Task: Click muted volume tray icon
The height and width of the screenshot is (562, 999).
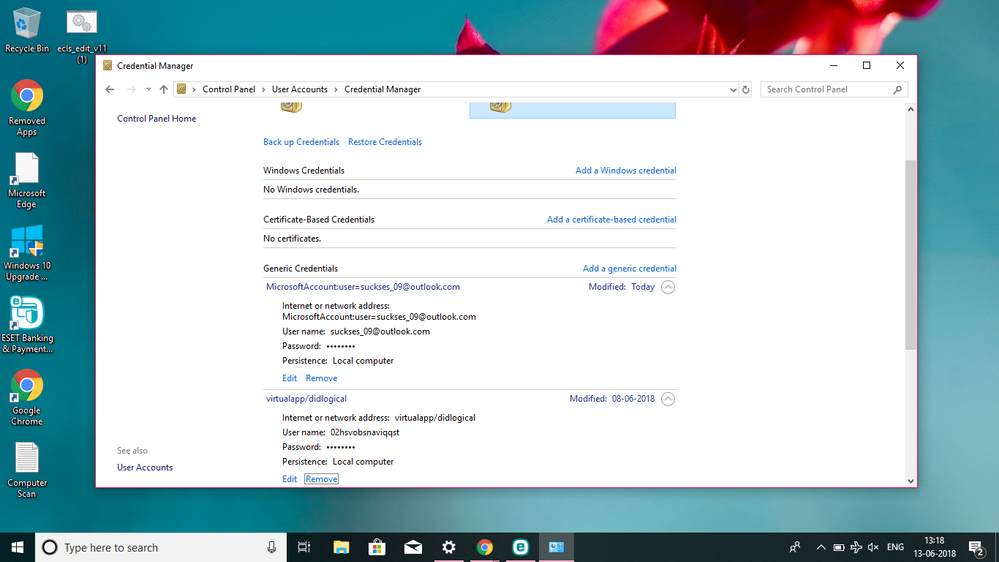Action: pyautogui.click(x=873, y=547)
